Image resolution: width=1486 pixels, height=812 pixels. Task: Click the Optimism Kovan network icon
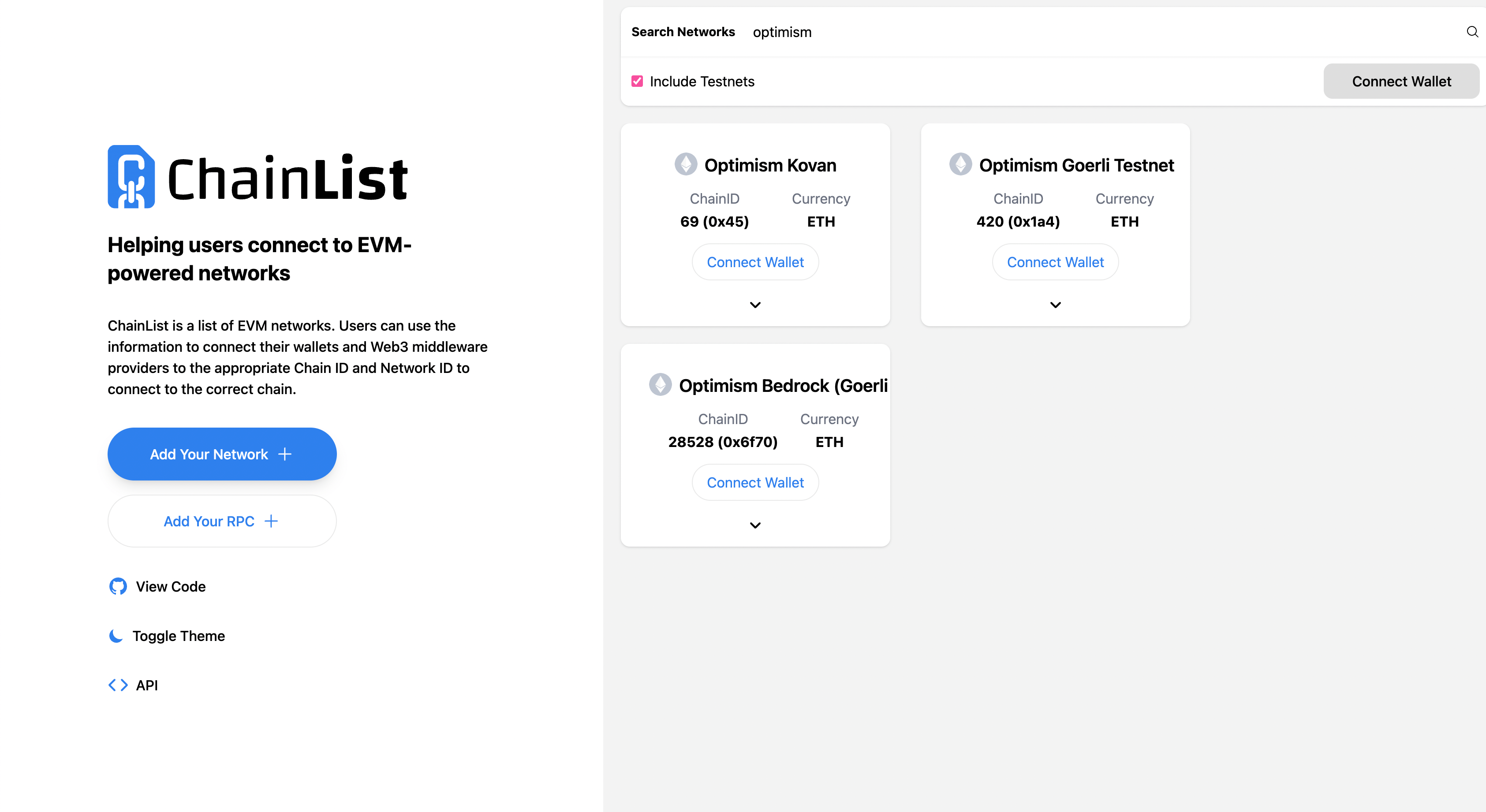tap(685, 164)
